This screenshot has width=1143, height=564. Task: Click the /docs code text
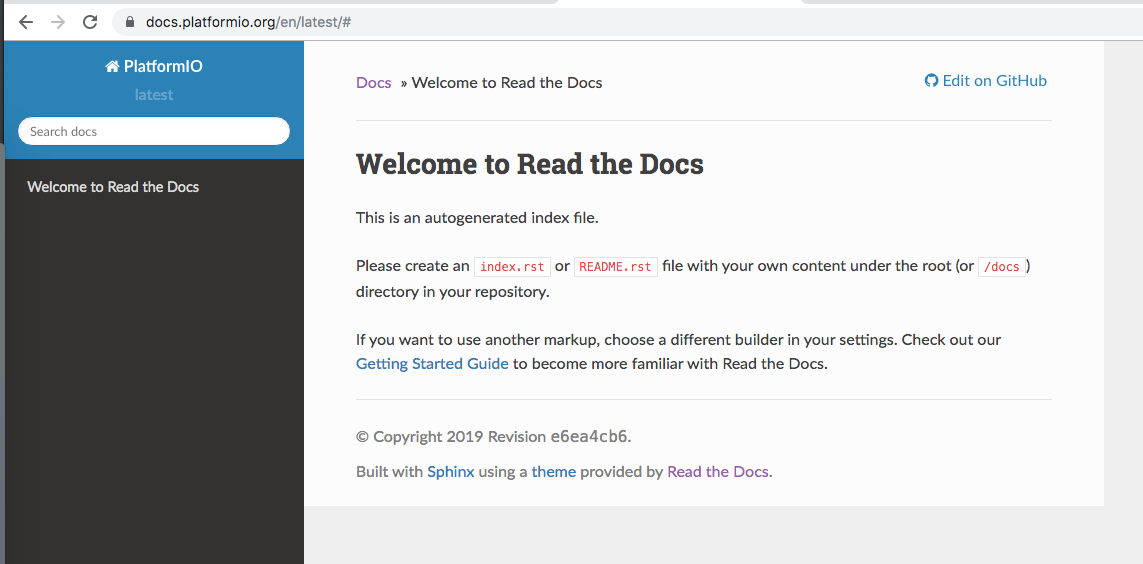click(1002, 267)
